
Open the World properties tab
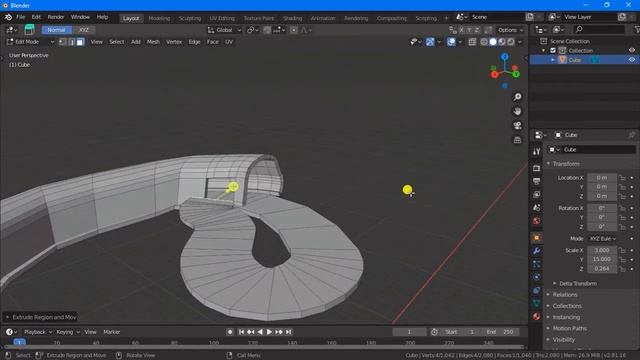536,221
